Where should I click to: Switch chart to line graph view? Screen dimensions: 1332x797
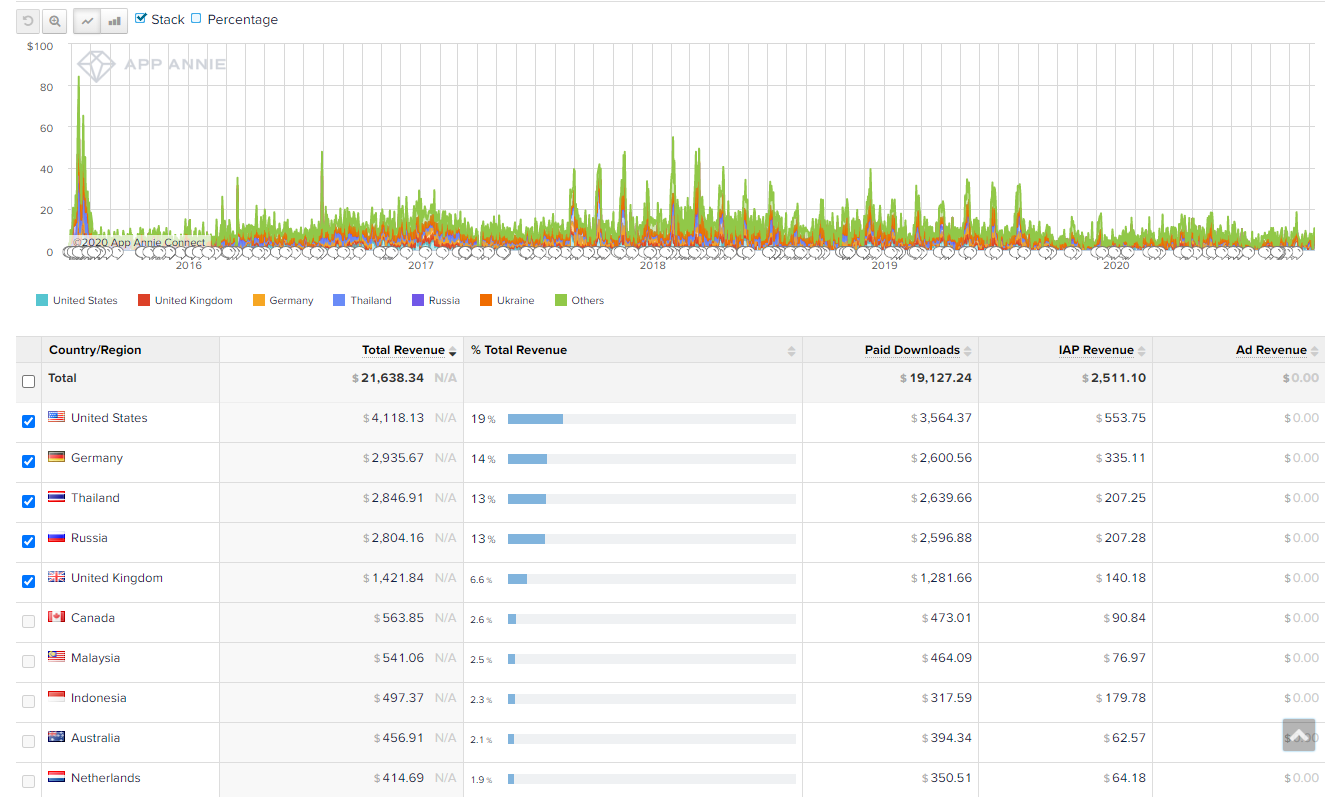click(x=87, y=20)
